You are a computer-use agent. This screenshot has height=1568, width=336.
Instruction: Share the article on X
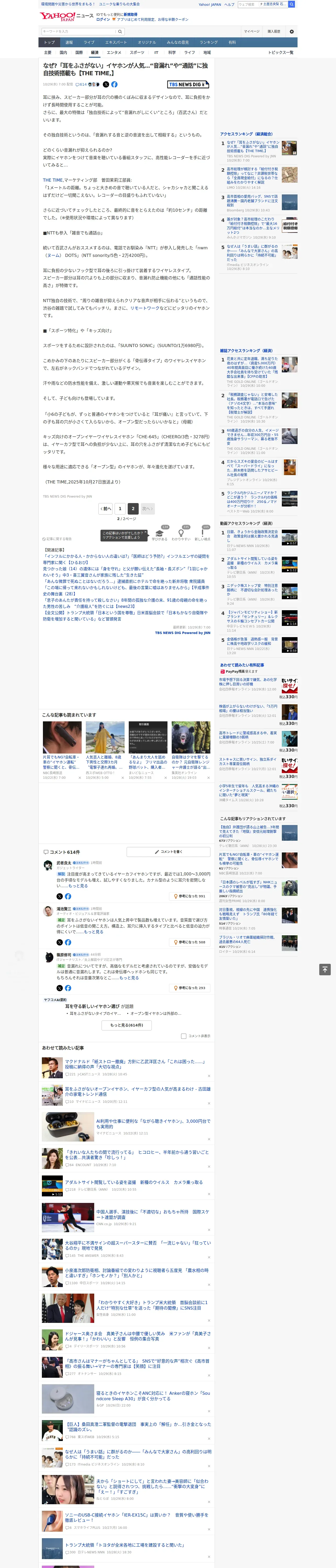pos(106,85)
